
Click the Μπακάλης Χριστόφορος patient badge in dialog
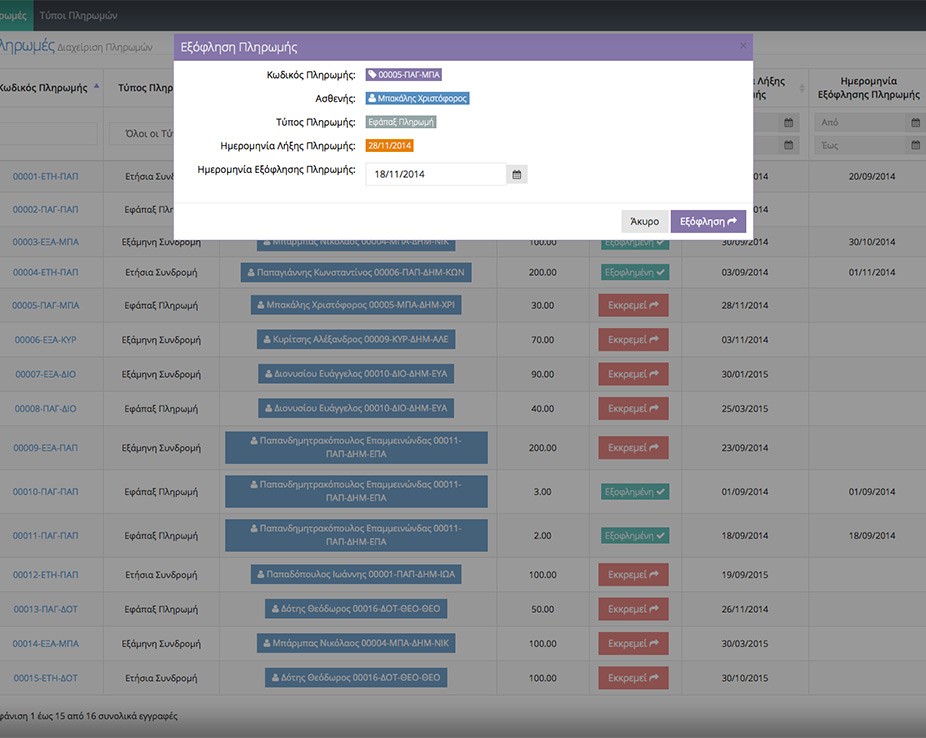417,99
